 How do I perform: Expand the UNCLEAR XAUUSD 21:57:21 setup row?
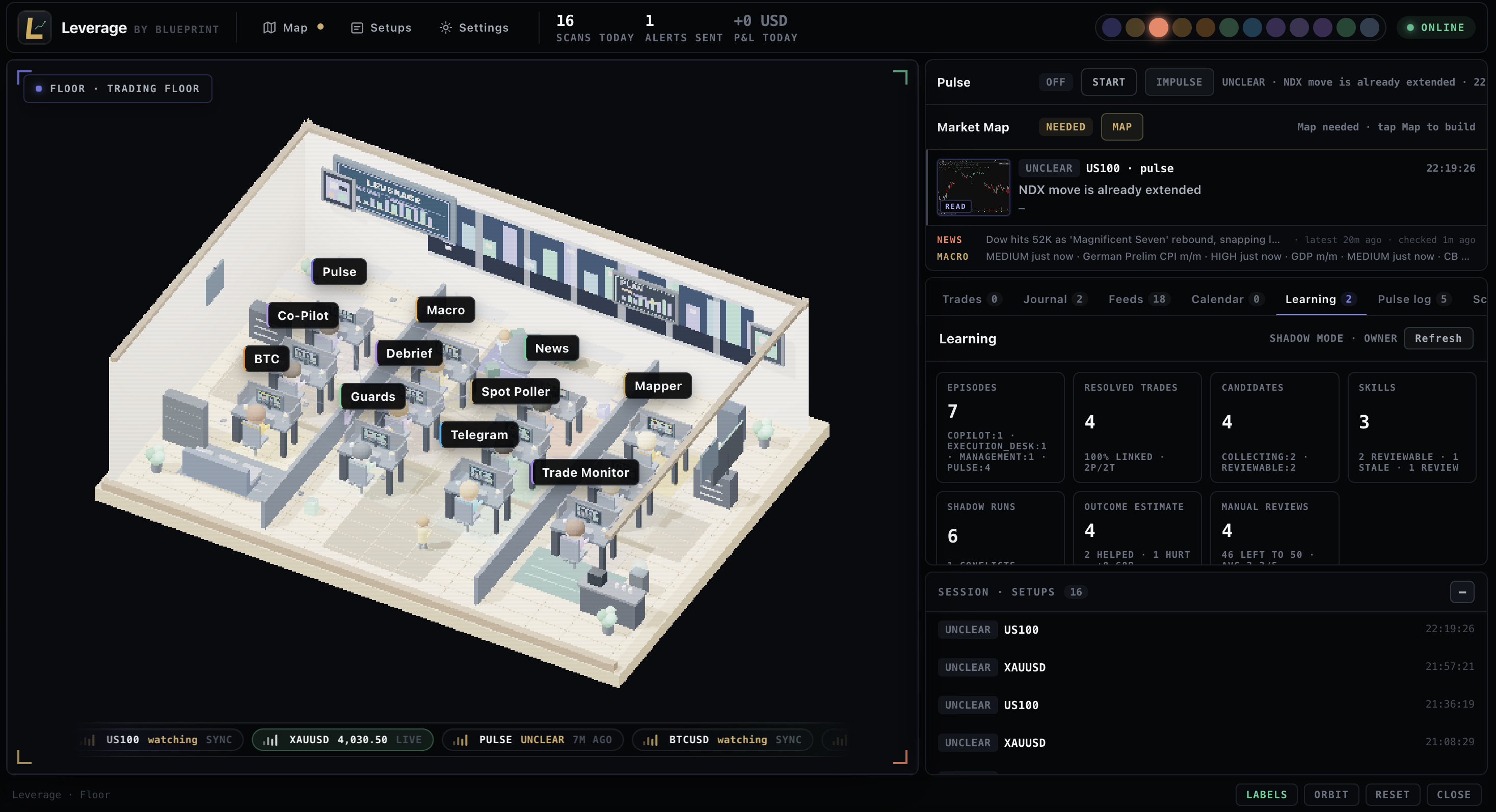click(1206, 667)
